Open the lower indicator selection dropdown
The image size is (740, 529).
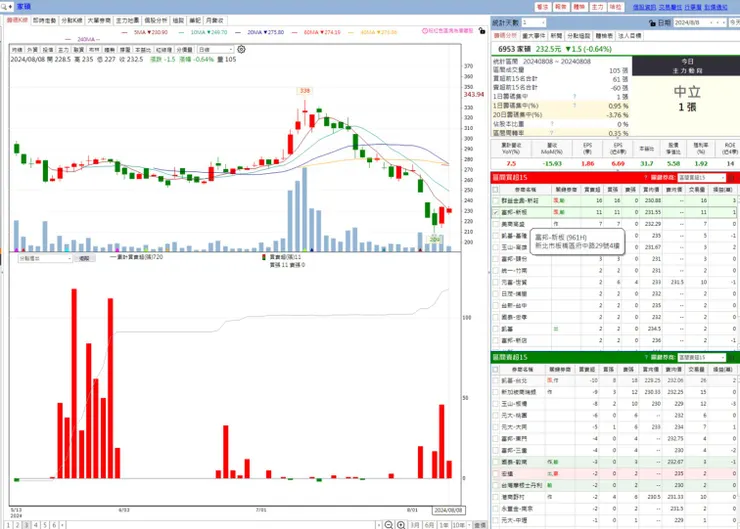click(x=45, y=258)
